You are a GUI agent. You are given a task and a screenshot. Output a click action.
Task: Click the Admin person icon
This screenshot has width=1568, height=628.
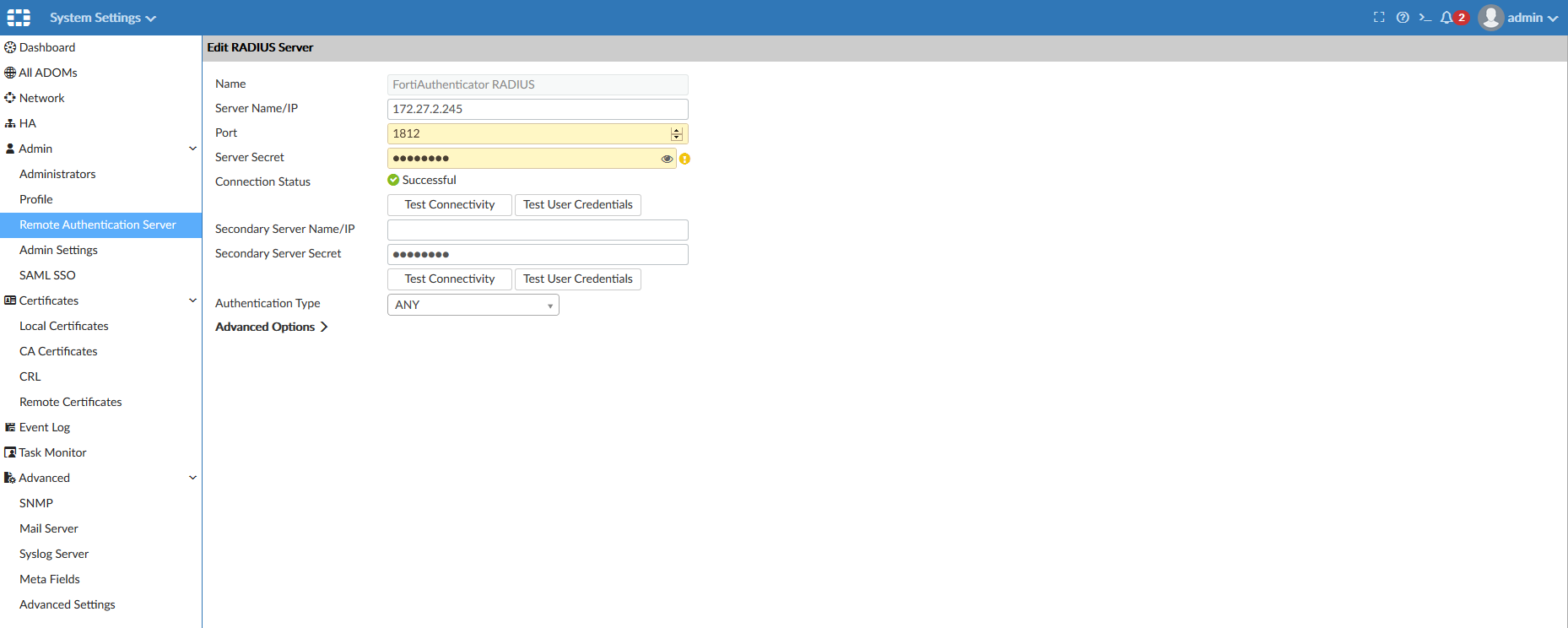[x=10, y=149]
